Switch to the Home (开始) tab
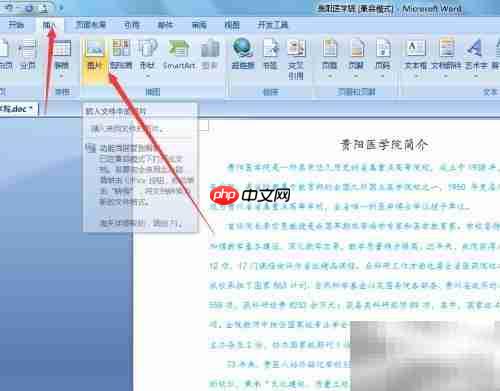Image resolution: width=500 pixels, height=391 pixels. click(16, 25)
